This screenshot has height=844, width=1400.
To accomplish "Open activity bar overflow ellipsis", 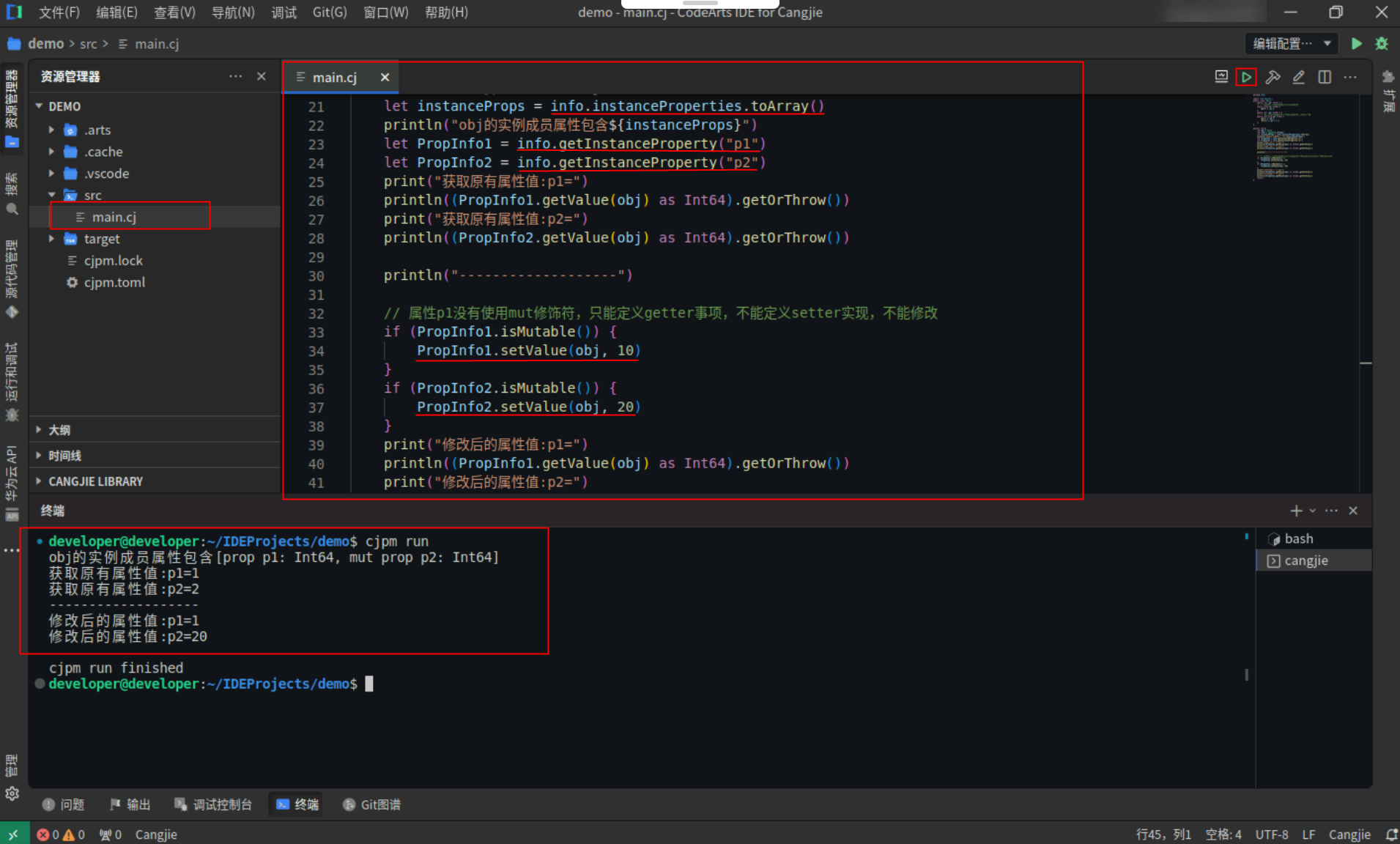I will 12,549.
